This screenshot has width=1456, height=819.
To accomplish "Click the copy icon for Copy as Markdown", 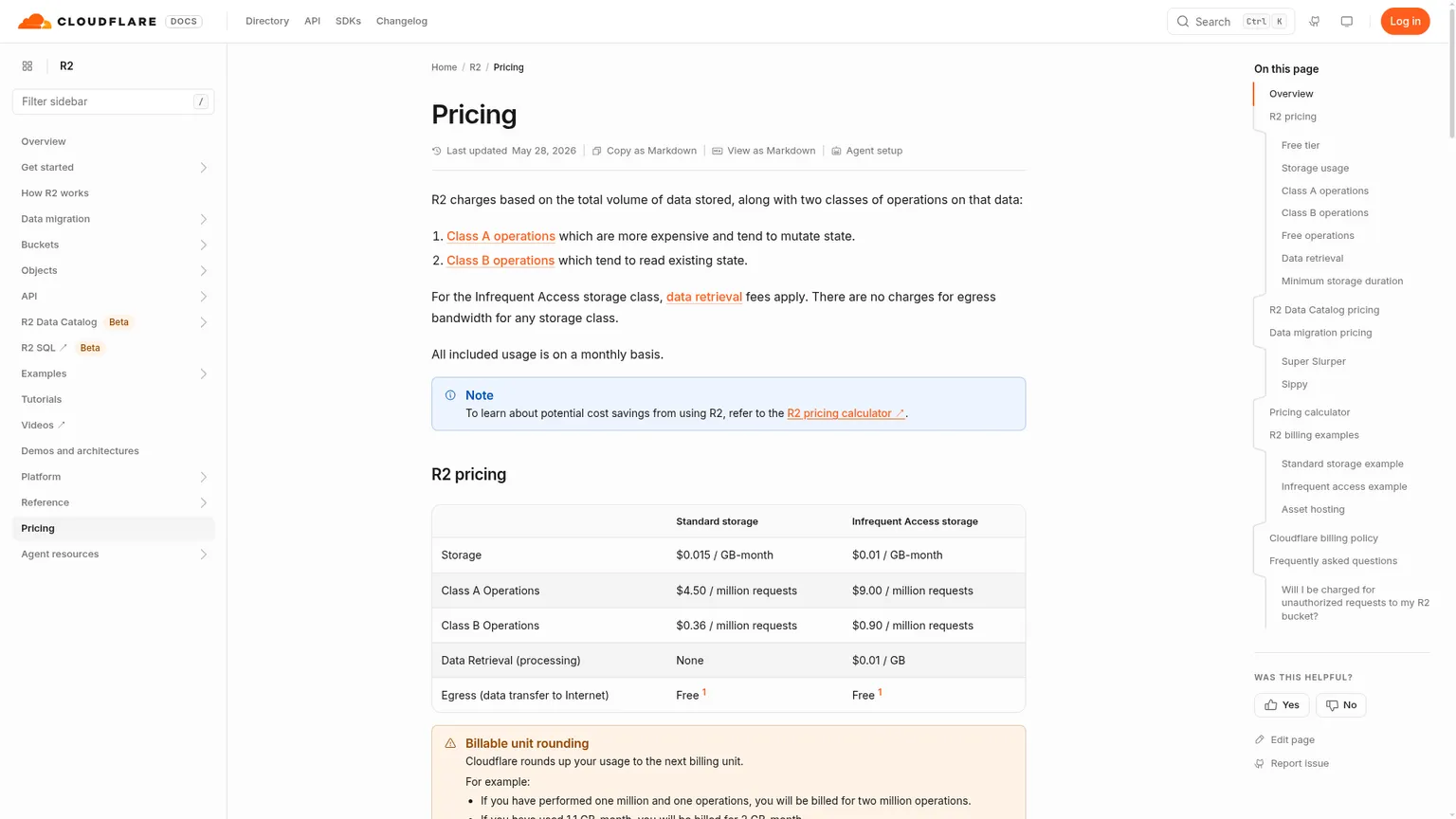I will pos(597,151).
